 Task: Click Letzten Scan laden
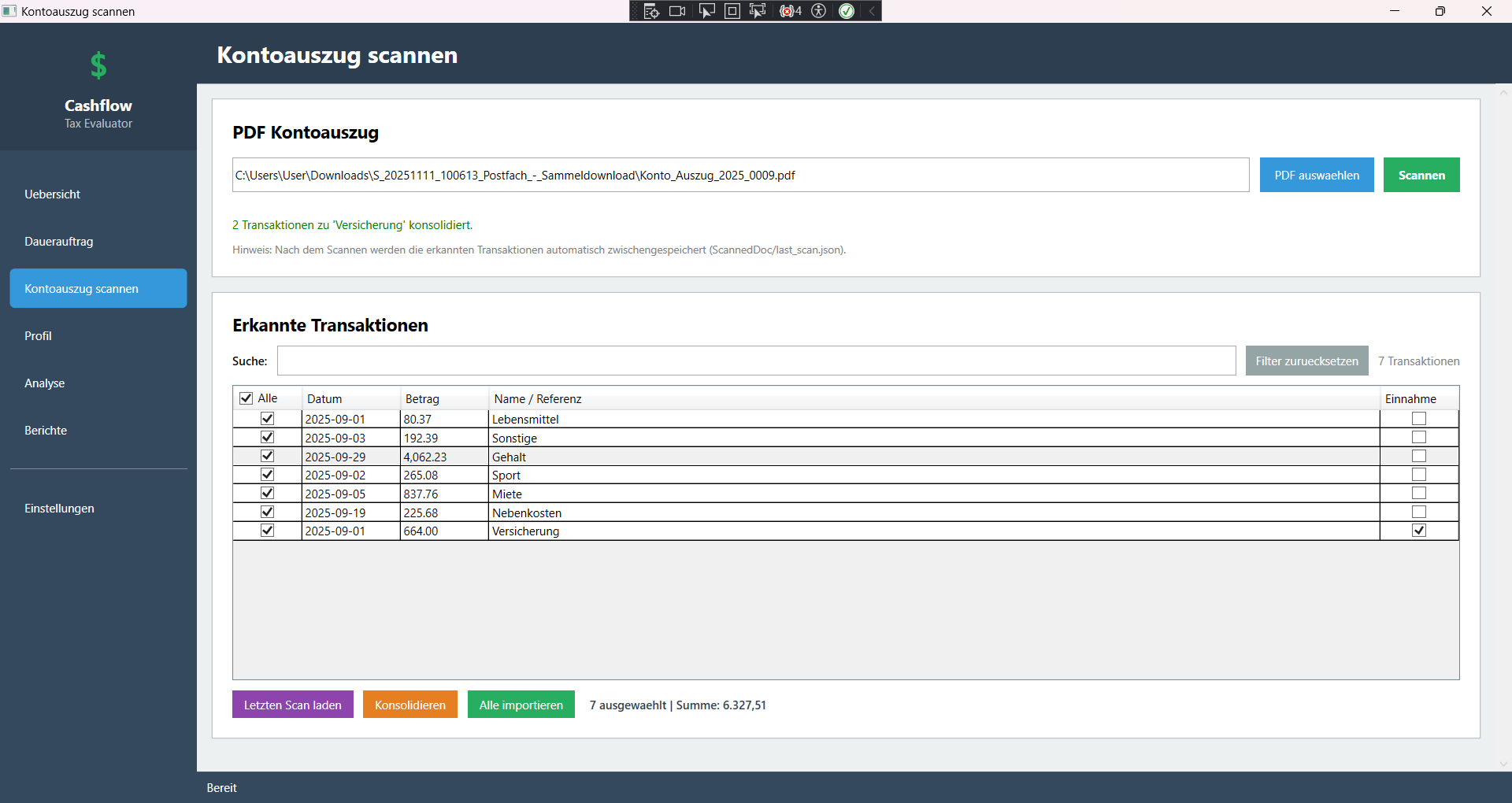292,705
